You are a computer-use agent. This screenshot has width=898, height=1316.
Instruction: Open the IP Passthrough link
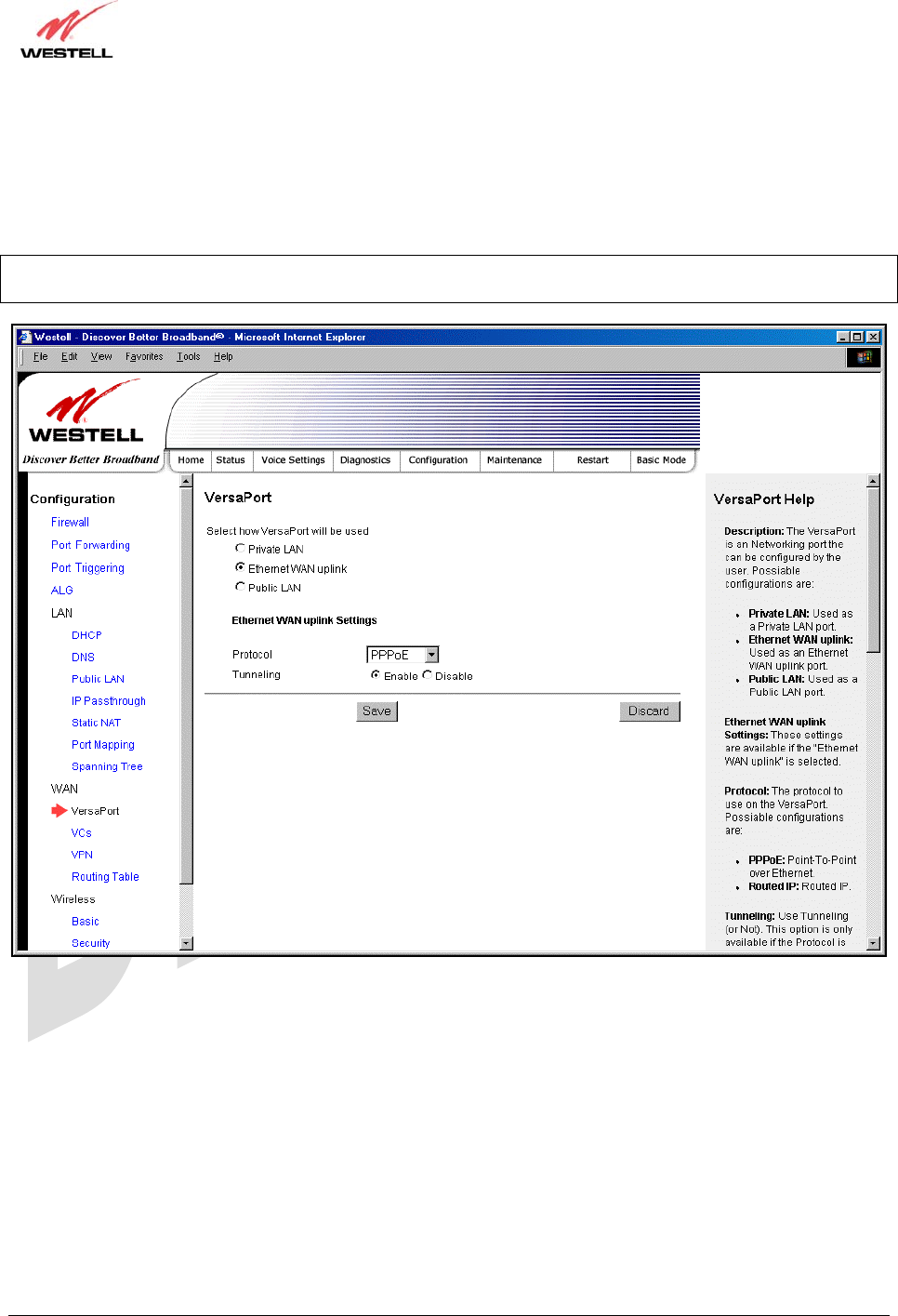click(x=109, y=701)
